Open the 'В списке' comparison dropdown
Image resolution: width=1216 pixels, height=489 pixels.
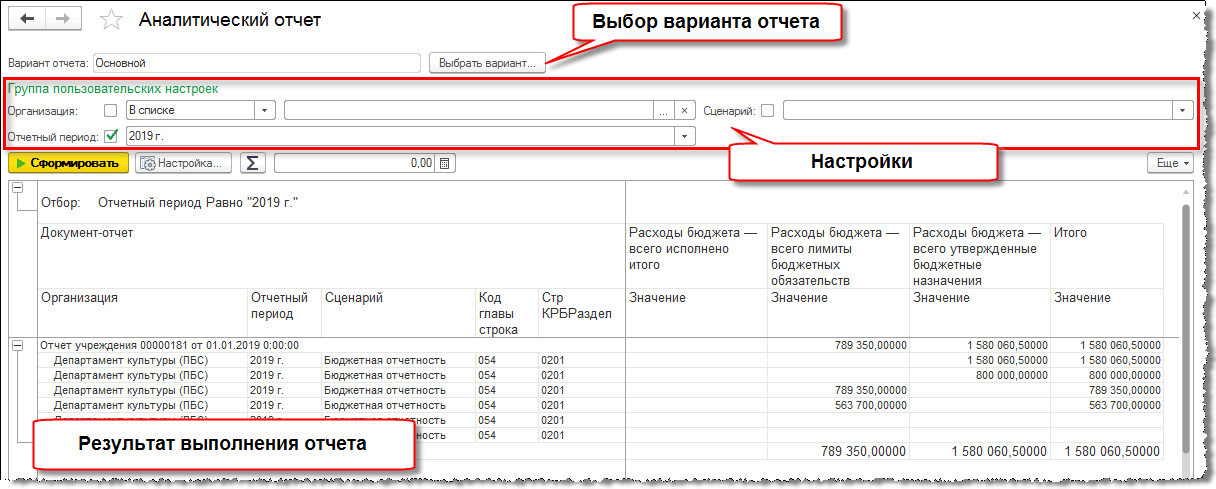pyautogui.click(x=265, y=111)
